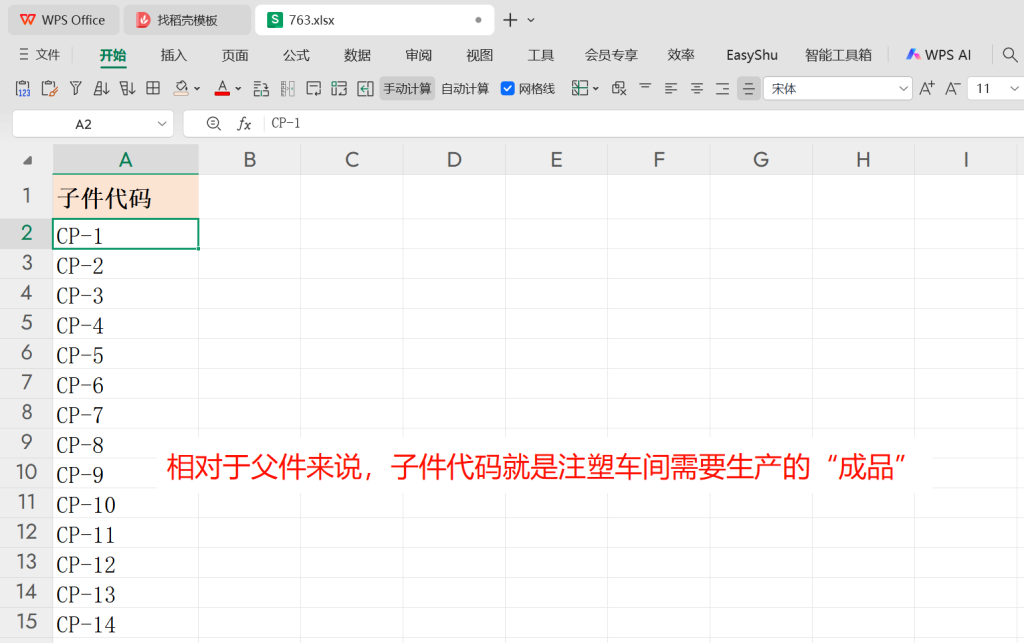1024x643 pixels.
Task: Open the font size 11 dropdown
Action: [1014, 89]
